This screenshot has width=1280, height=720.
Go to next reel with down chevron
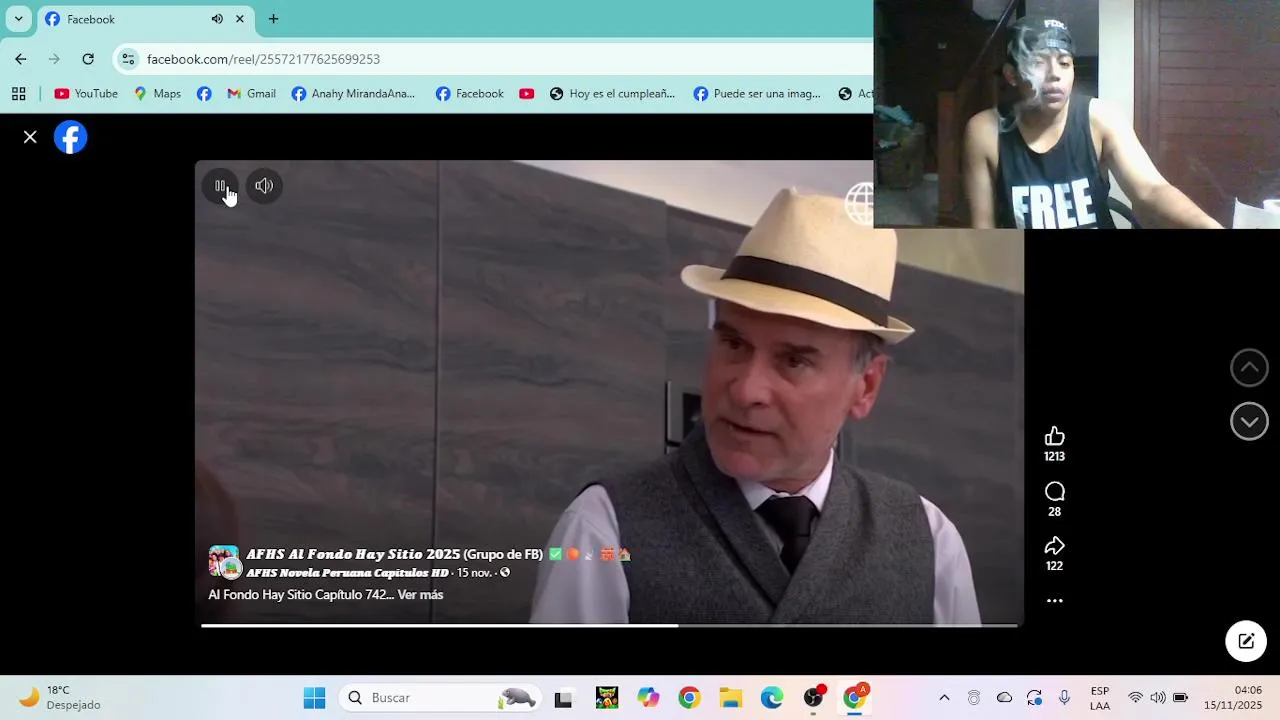(x=1249, y=422)
